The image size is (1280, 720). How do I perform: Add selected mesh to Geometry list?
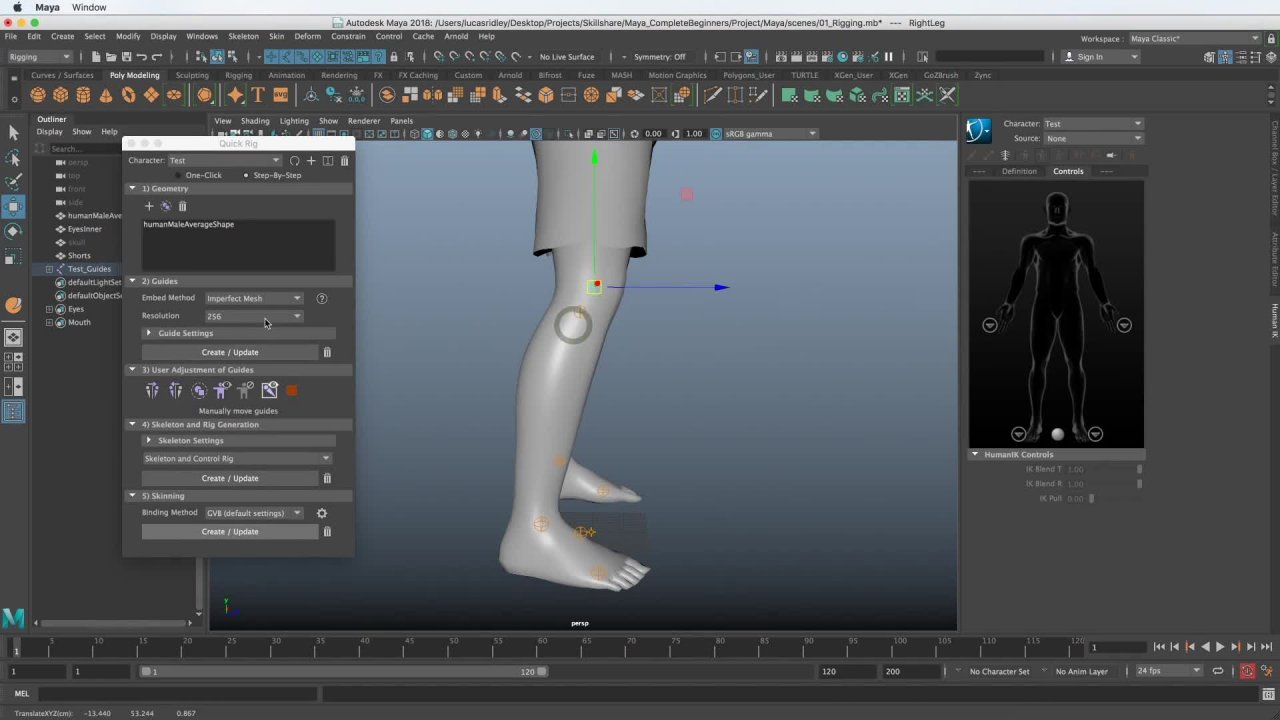point(149,206)
